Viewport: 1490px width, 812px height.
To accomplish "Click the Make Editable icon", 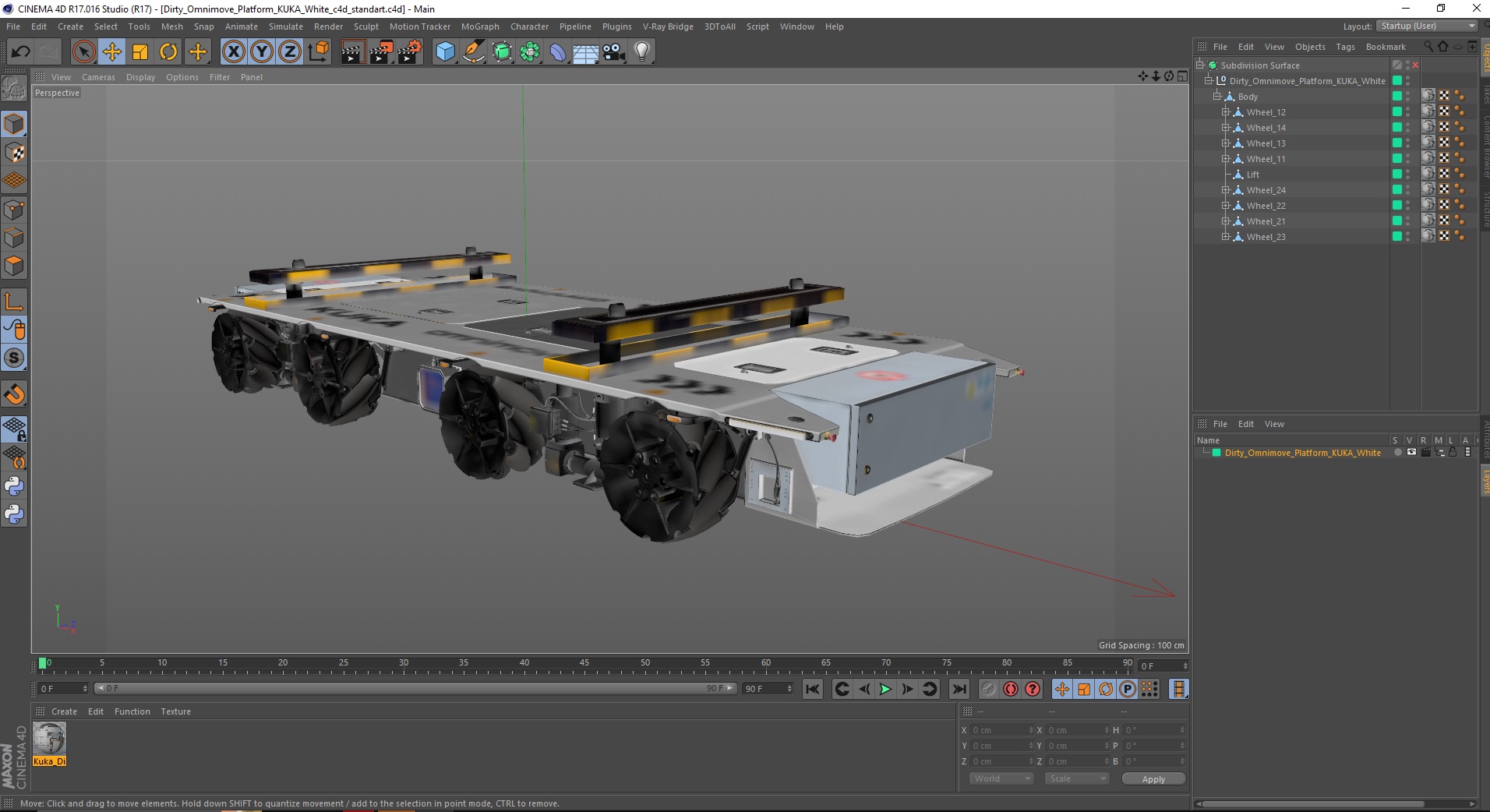I will point(14,89).
